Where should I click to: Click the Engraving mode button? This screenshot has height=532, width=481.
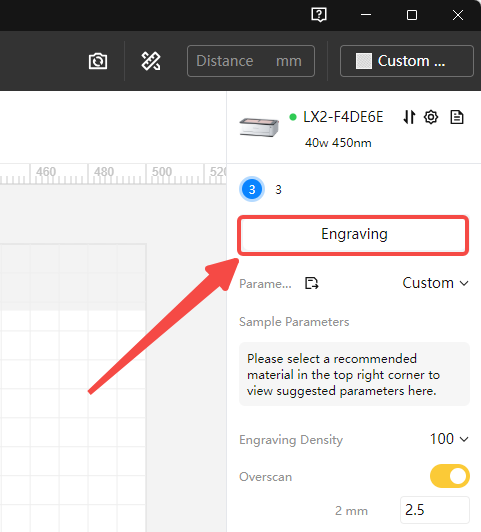tap(353, 235)
